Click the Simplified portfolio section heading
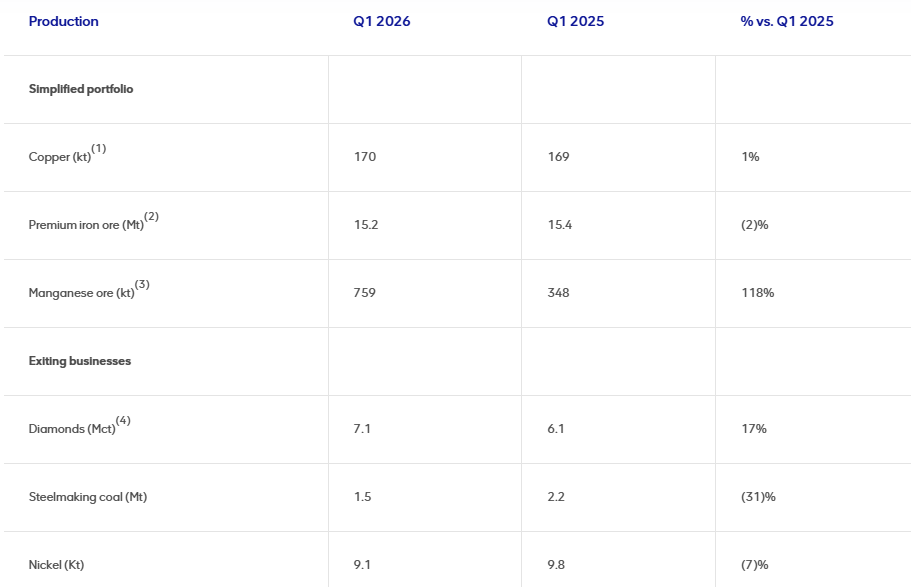Image resolution: width=911 pixels, height=587 pixels. 81,89
